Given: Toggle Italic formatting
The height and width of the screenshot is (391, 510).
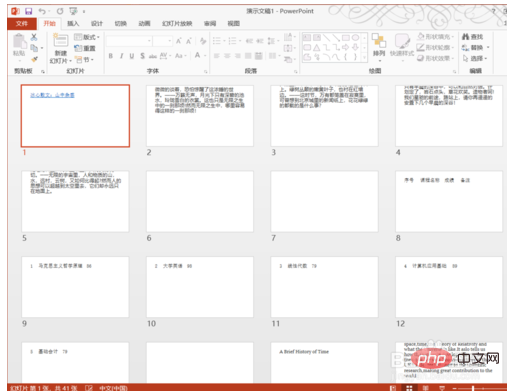Looking at the screenshot, I should pos(121,56).
